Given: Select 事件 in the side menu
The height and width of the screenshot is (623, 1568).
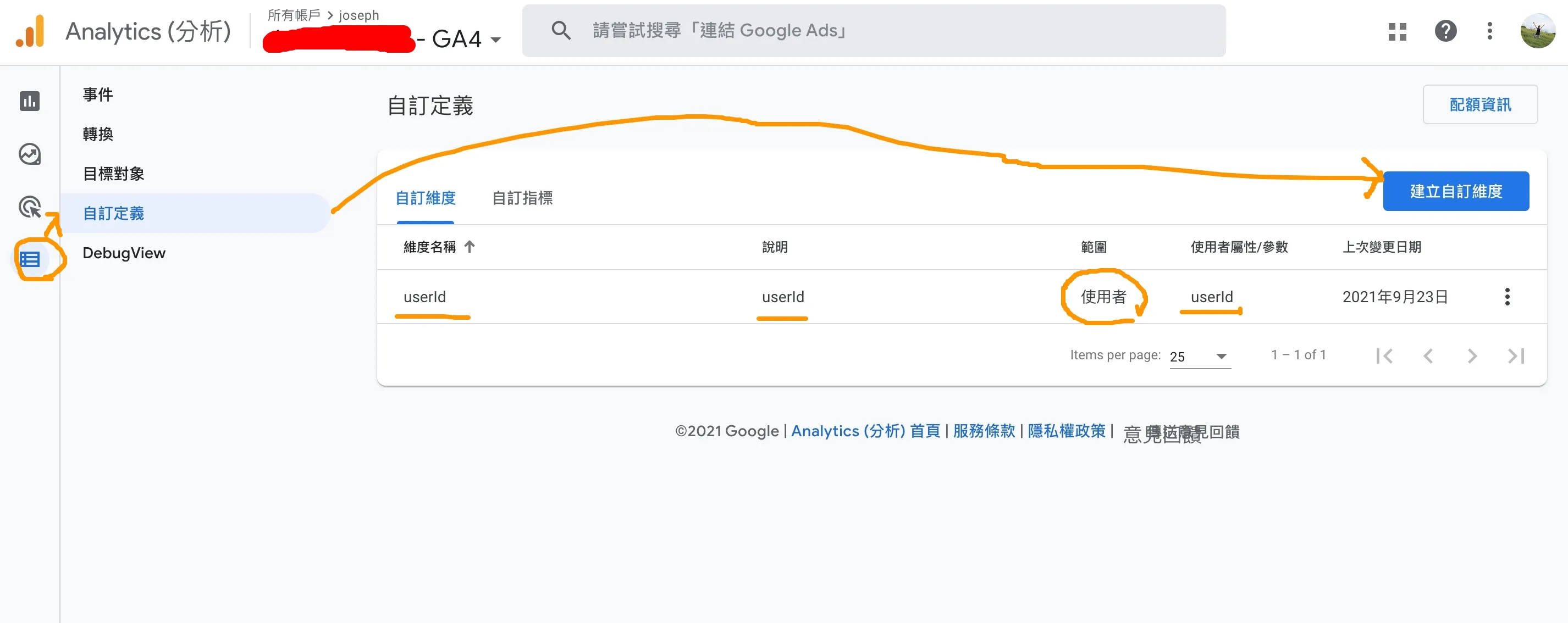Looking at the screenshot, I should (x=98, y=95).
